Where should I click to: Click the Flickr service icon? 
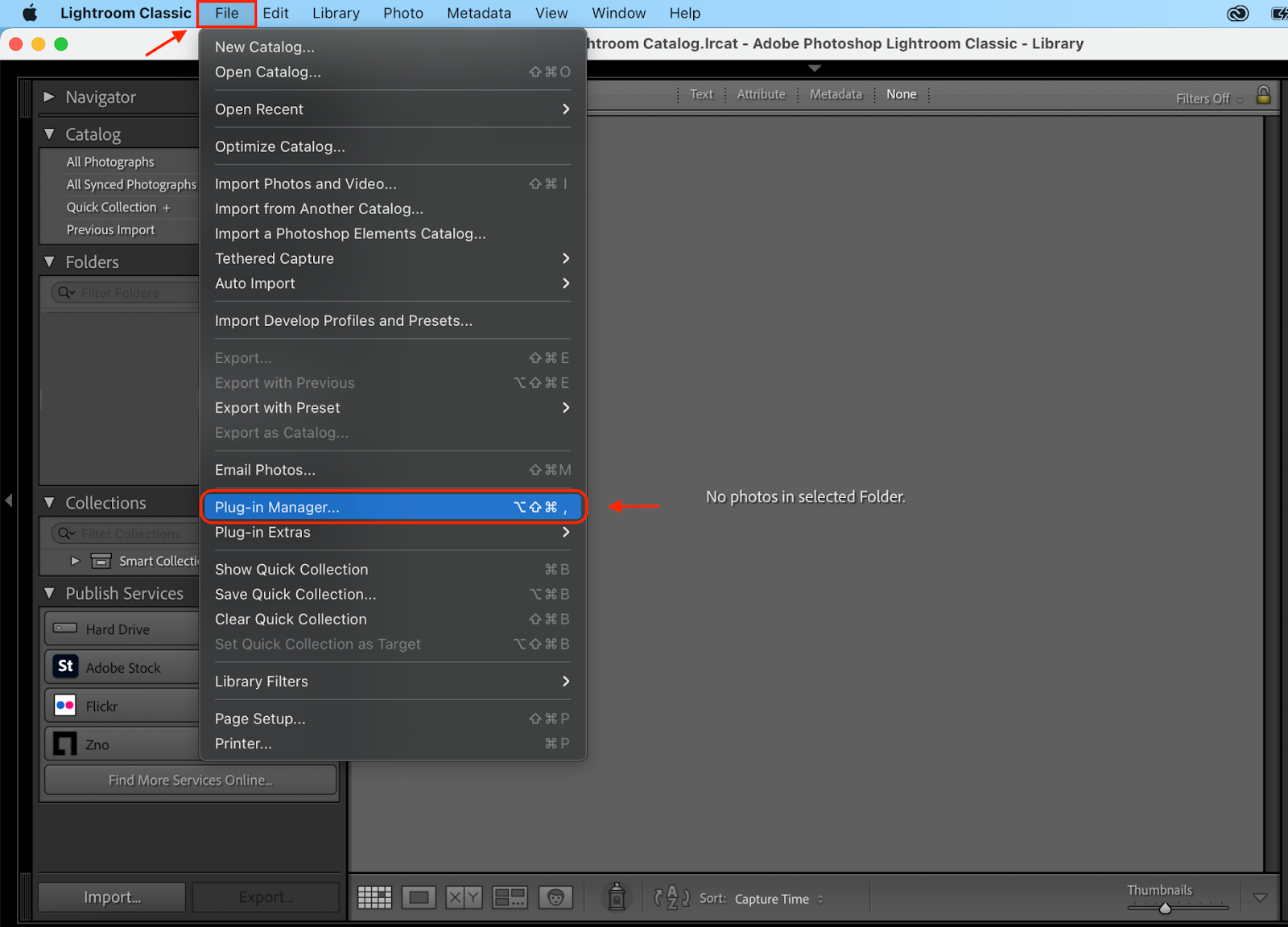tap(65, 705)
